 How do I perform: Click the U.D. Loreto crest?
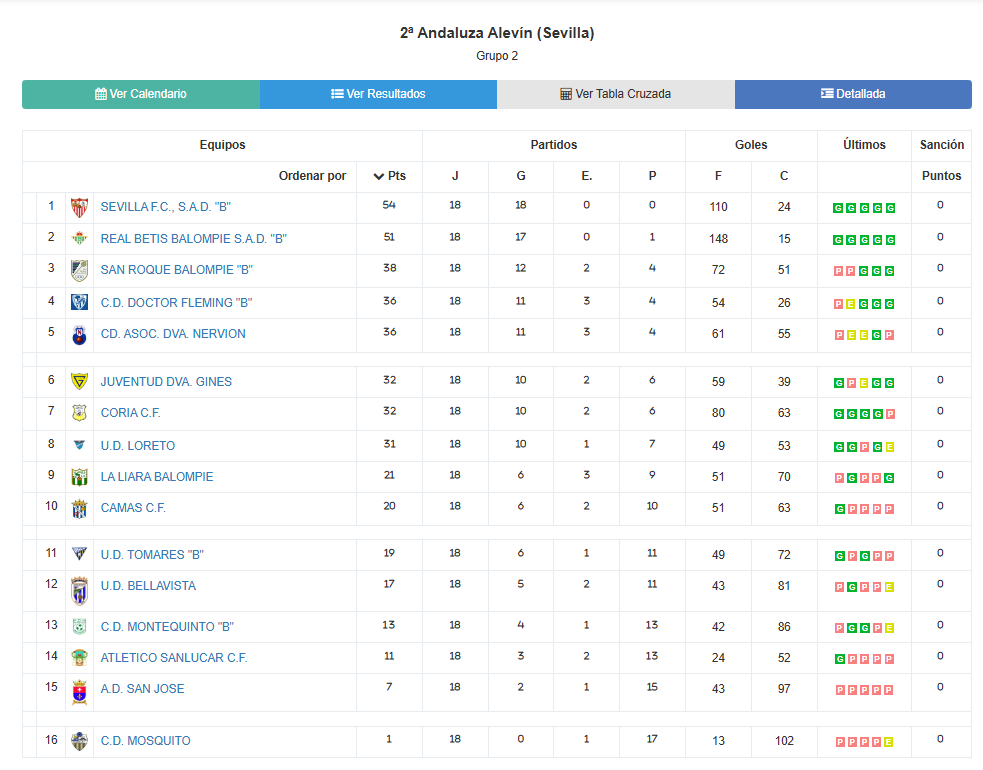tap(79, 445)
